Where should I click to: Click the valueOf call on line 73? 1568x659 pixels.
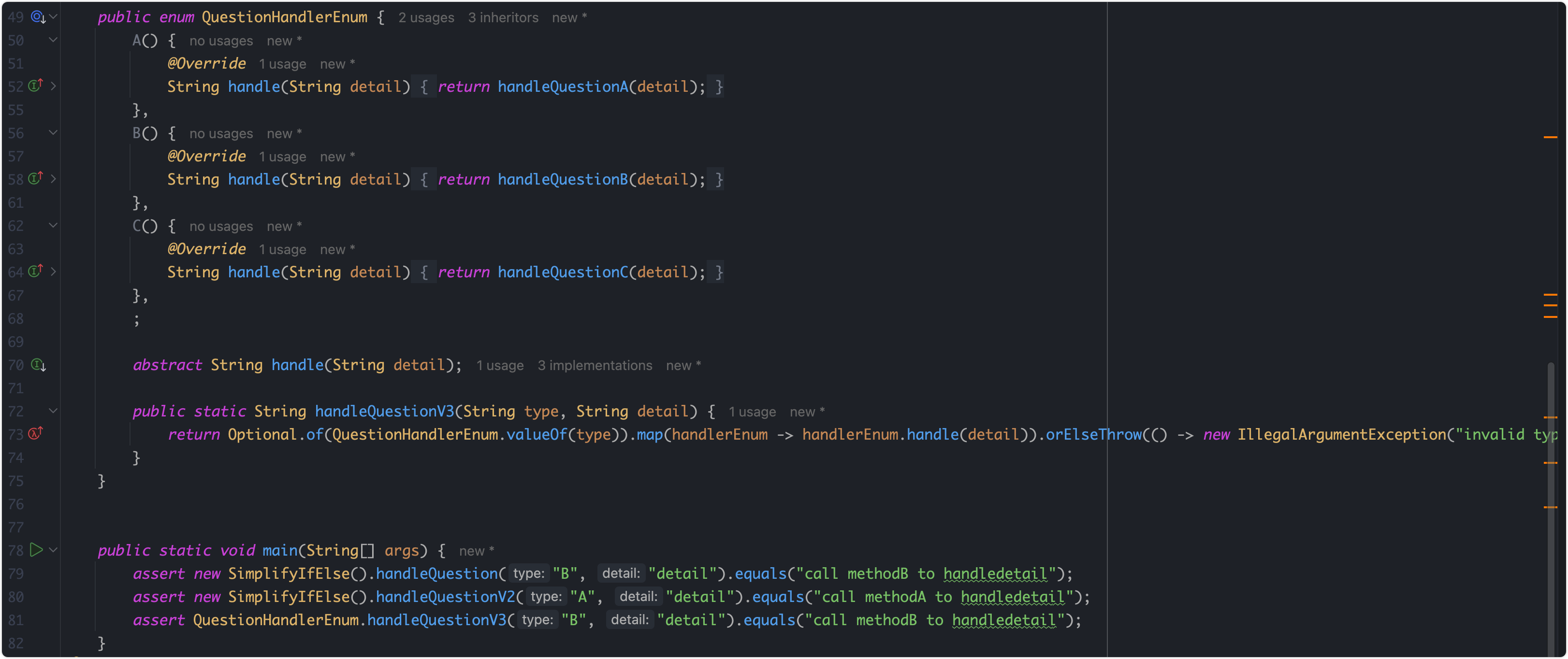click(x=536, y=434)
